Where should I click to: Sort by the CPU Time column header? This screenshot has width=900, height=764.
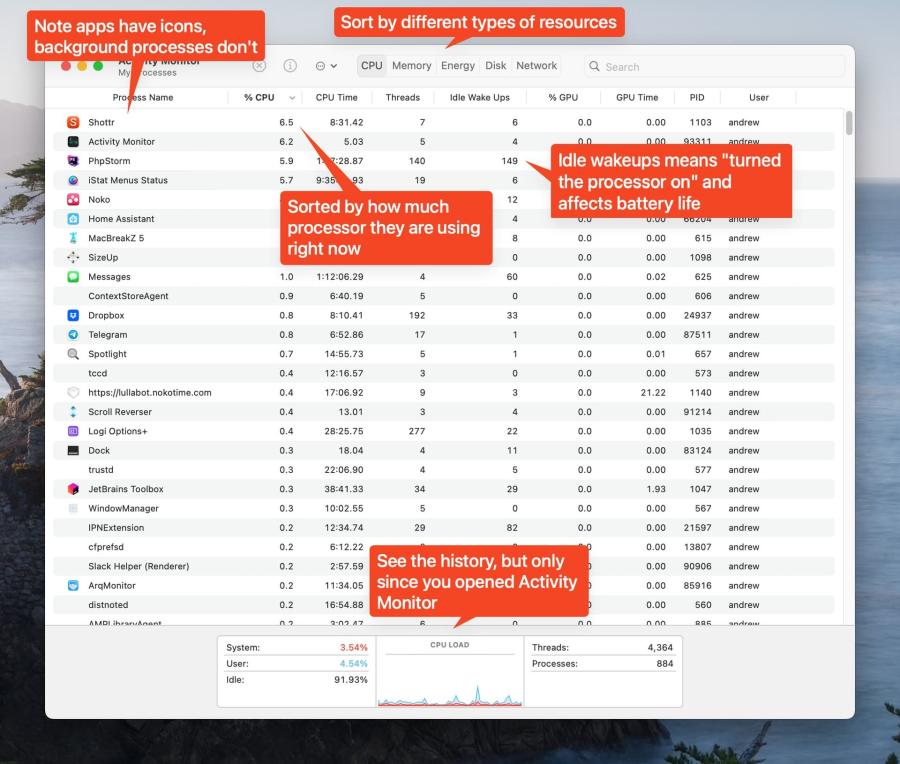pos(336,98)
